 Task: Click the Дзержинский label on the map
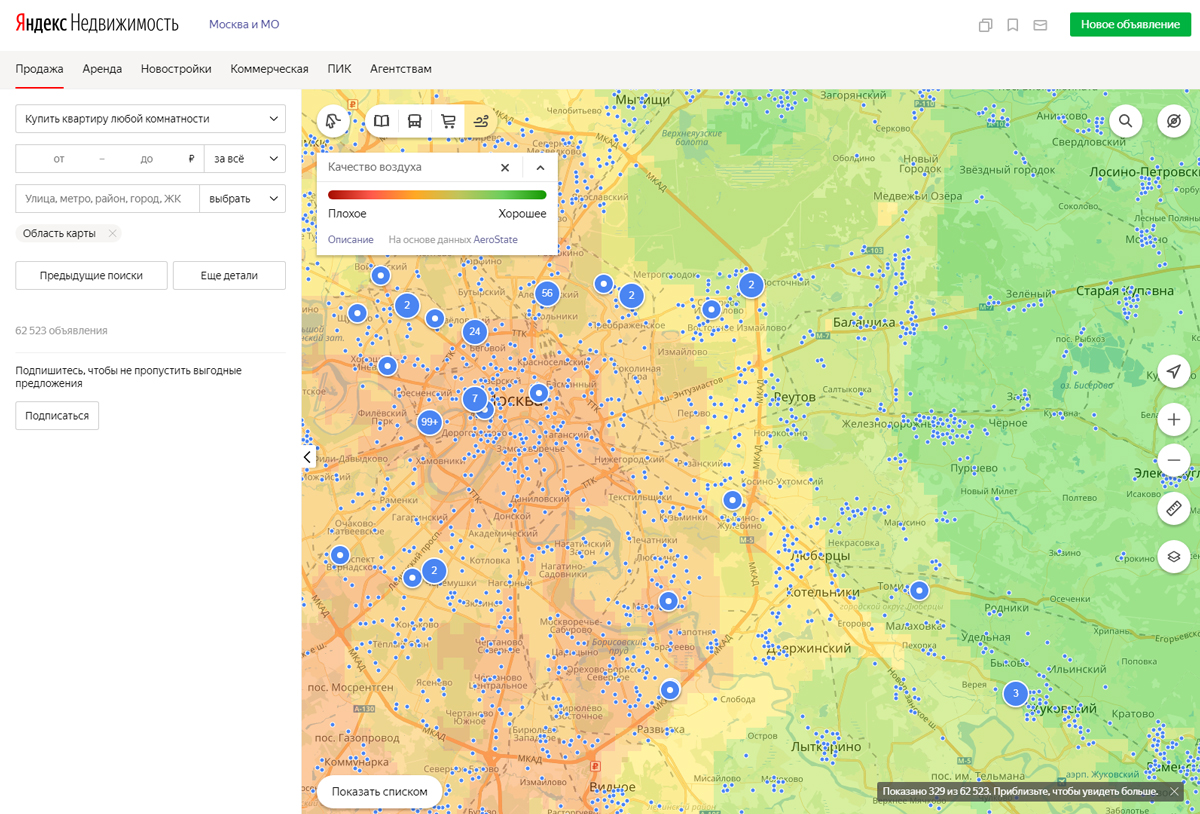point(807,649)
